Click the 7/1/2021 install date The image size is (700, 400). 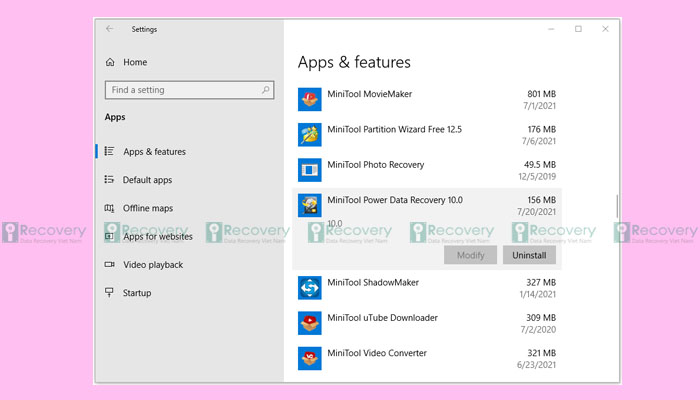tap(539, 106)
